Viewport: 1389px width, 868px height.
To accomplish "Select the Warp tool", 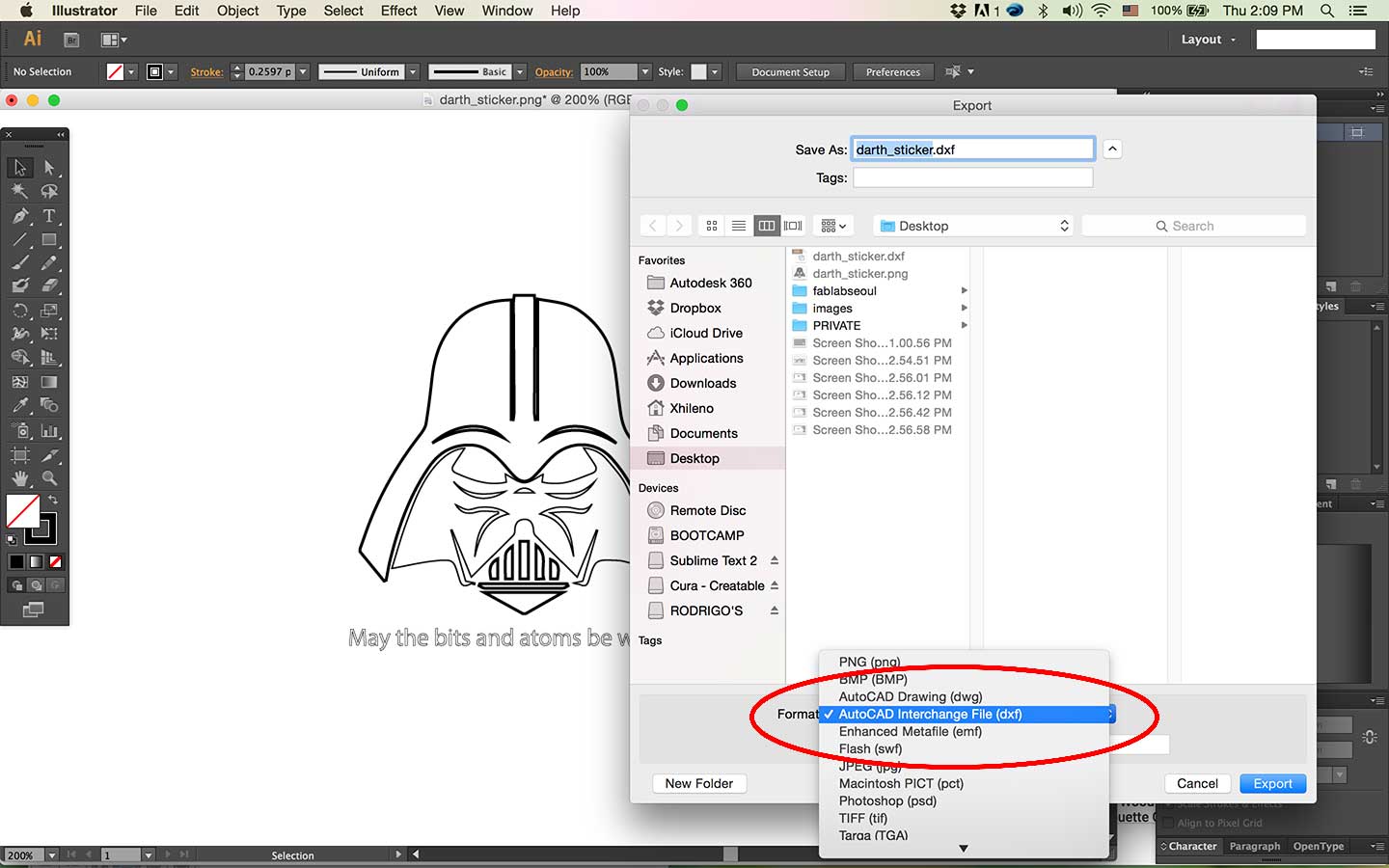I will point(19,334).
